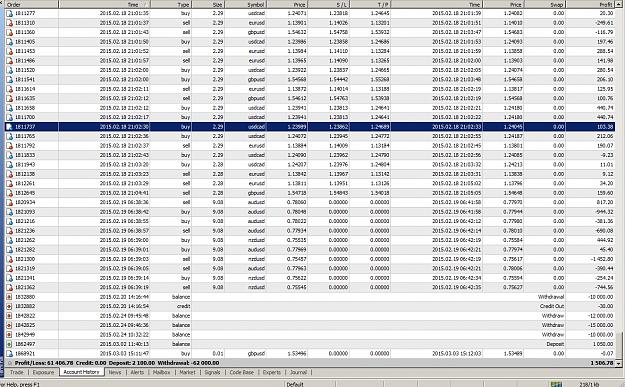Image resolution: width=625 pixels, height=387 pixels.
Task: Click the buy order icon for order 1868921
Action: pos(10,353)
